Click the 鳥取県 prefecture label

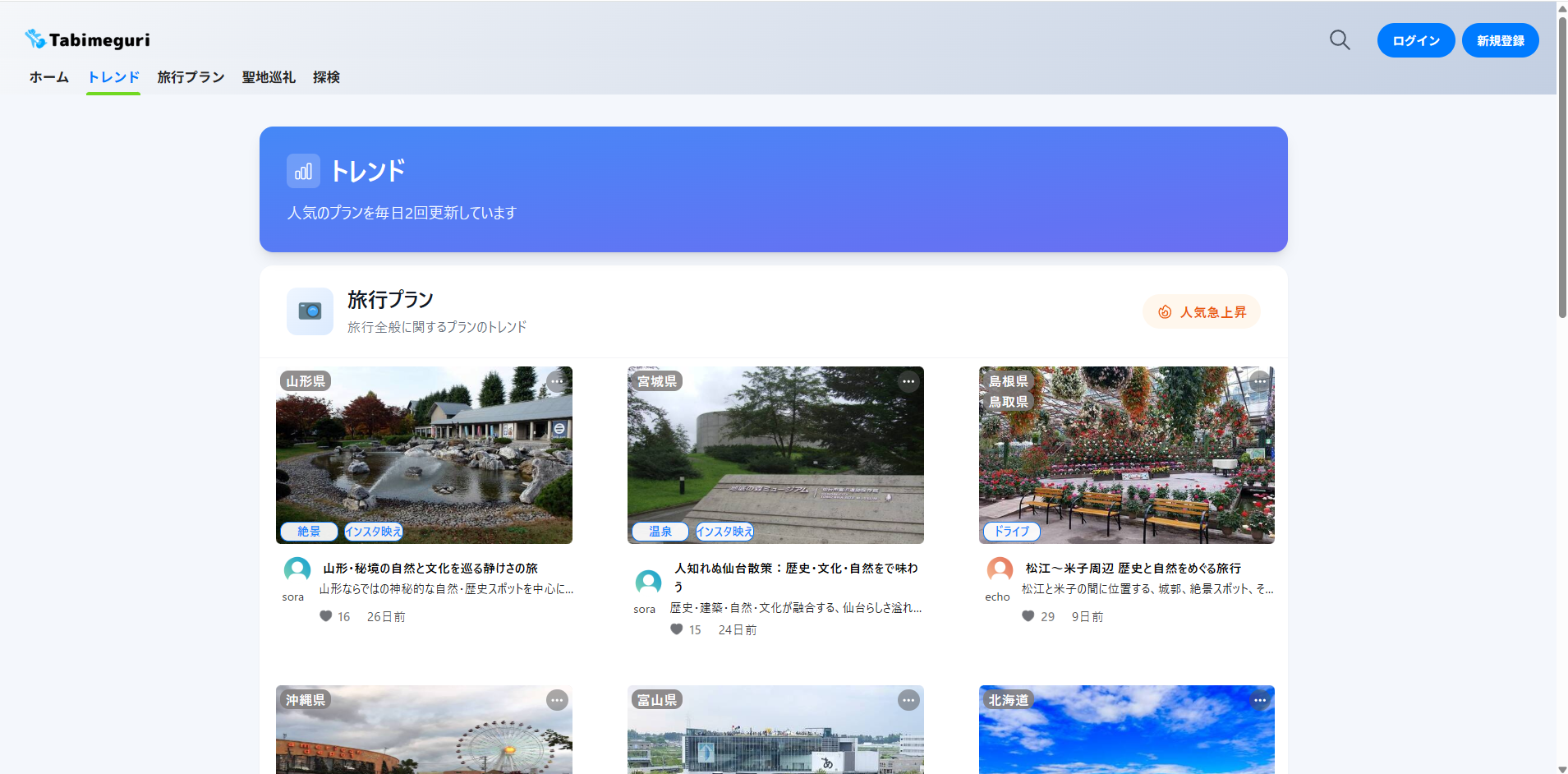tap(1009, 402)
